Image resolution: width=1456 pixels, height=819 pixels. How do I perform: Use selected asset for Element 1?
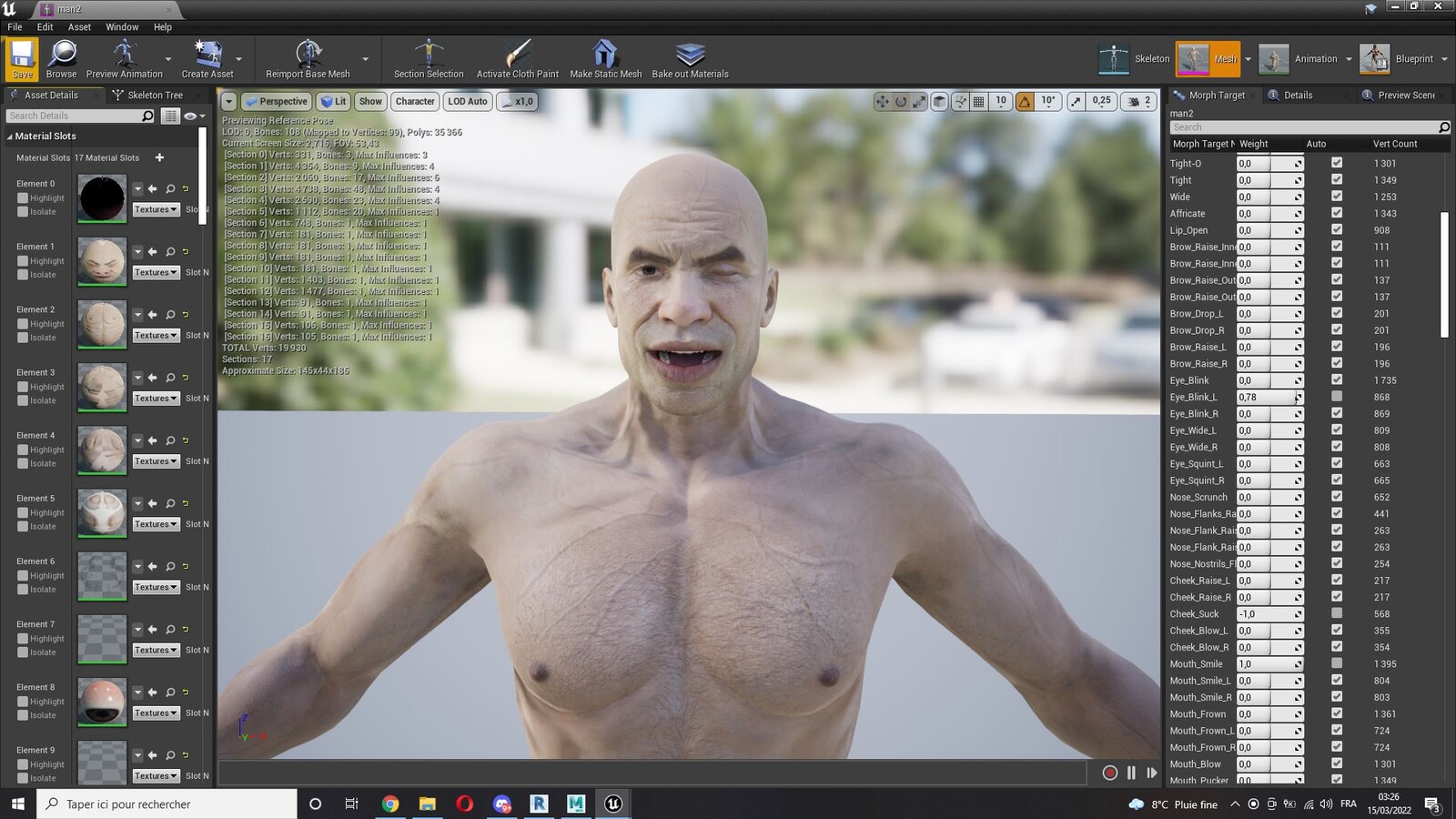[152, 251]
